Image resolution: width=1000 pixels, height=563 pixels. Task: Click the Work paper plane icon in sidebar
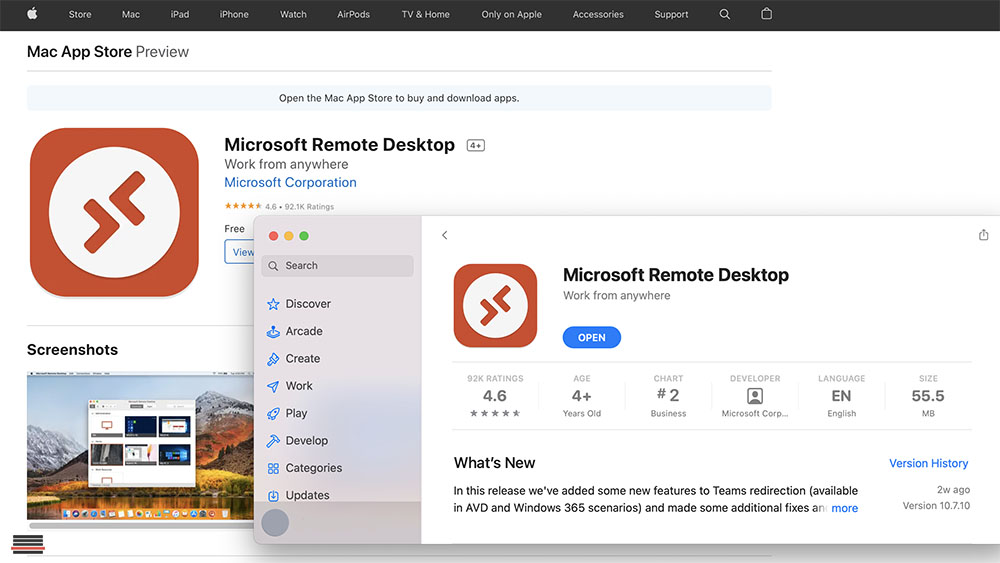pos(273,386)
